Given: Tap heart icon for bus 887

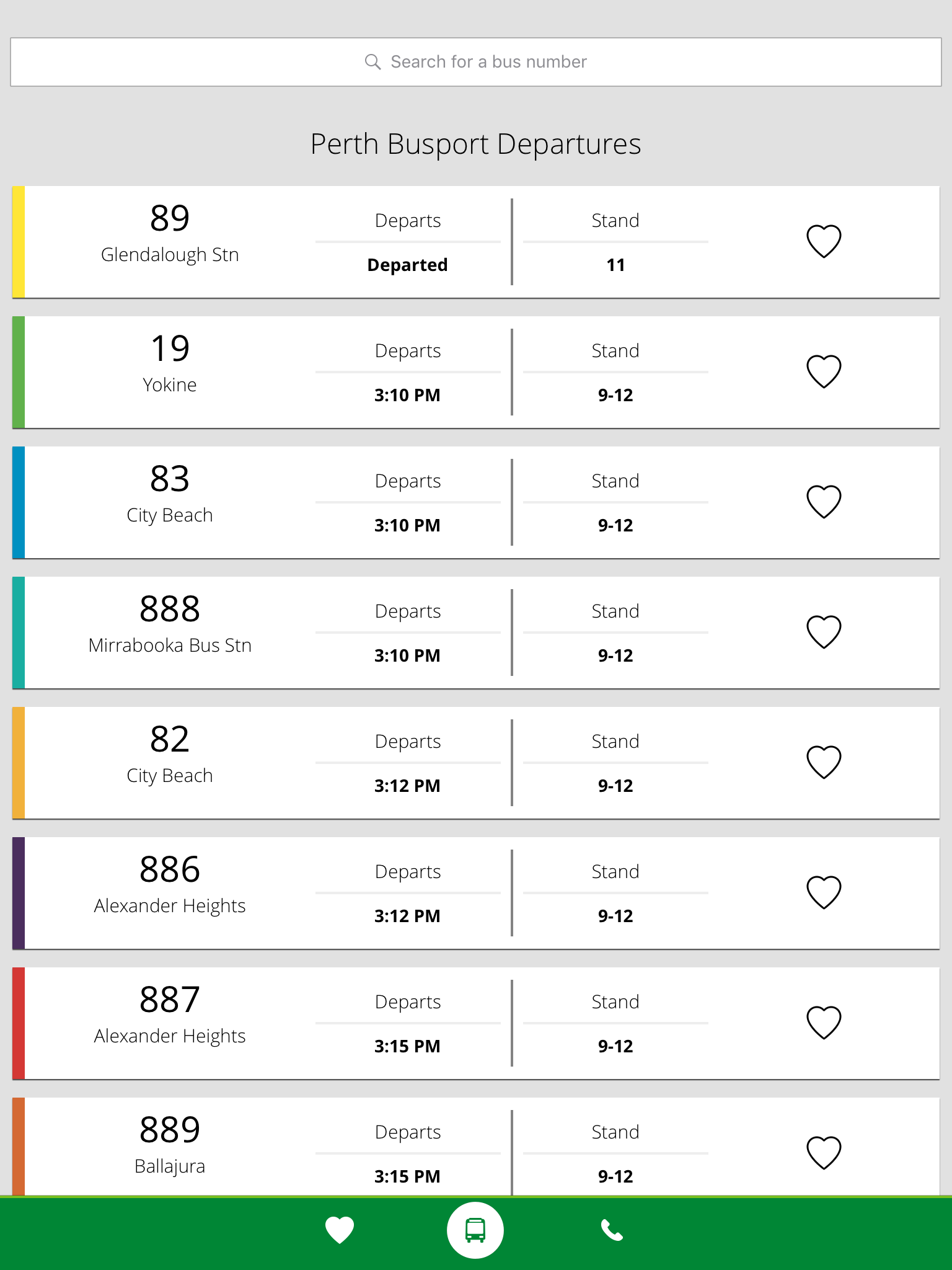Looking at the screenshot, I should [824, 1023].
